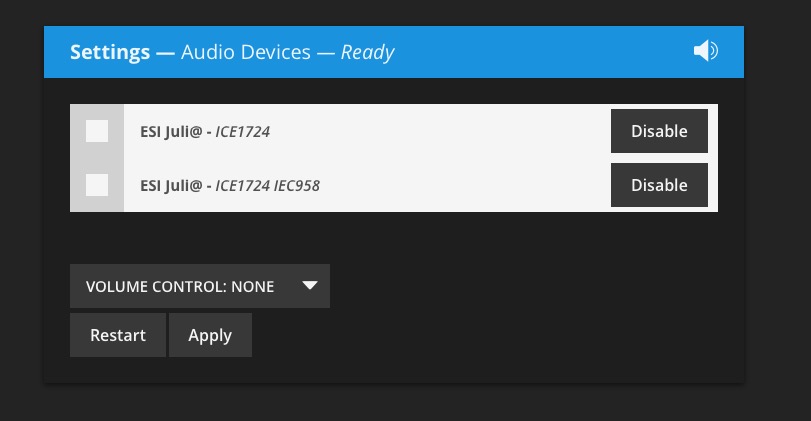Screen dimensions: 811x421
Task: Click the empty area of blue header bar
Action: click(543, 52)
